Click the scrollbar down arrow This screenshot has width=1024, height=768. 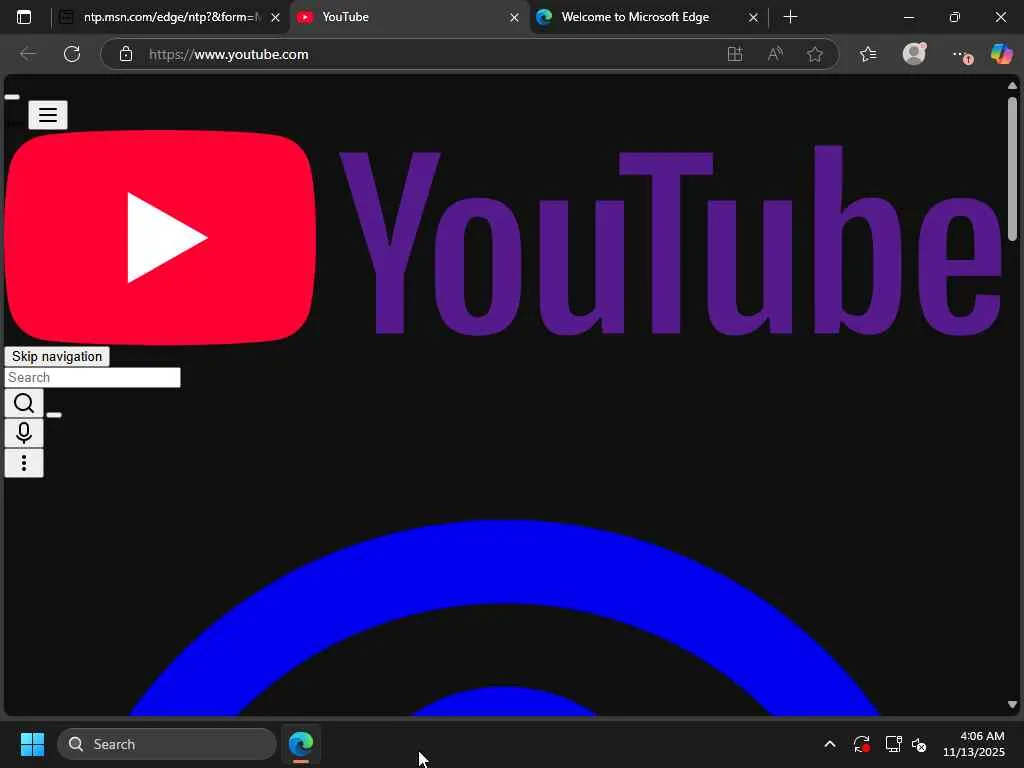coord(1012,704)
